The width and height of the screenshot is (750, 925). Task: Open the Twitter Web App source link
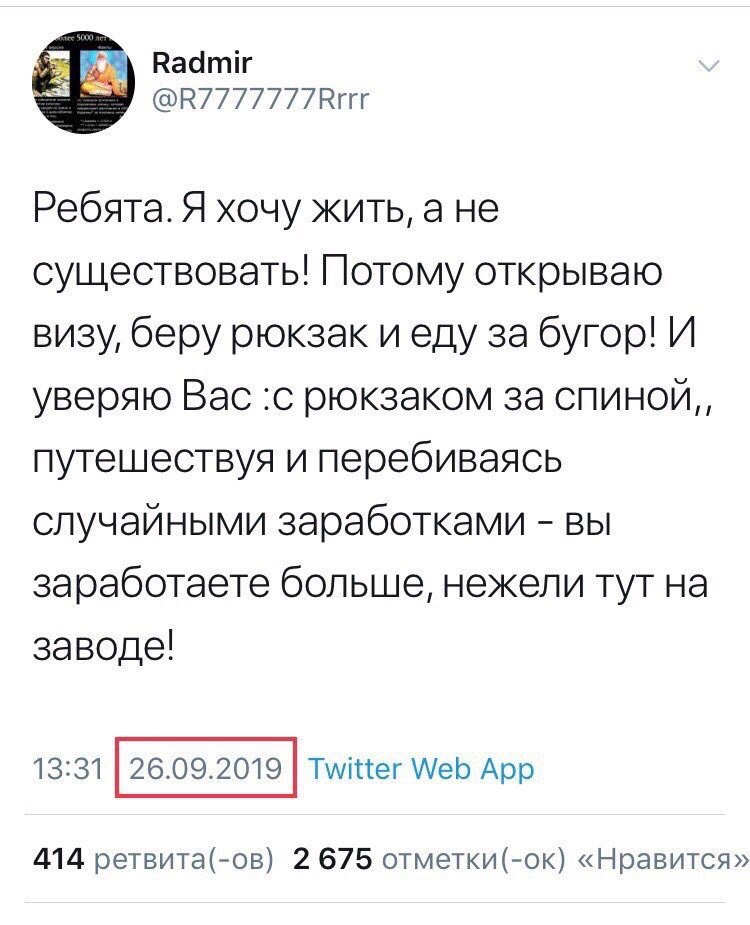click(421, 769)
